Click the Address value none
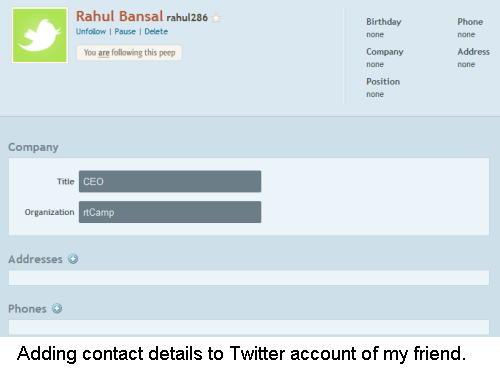Screen dimensions: 500x373 [466, 64]
